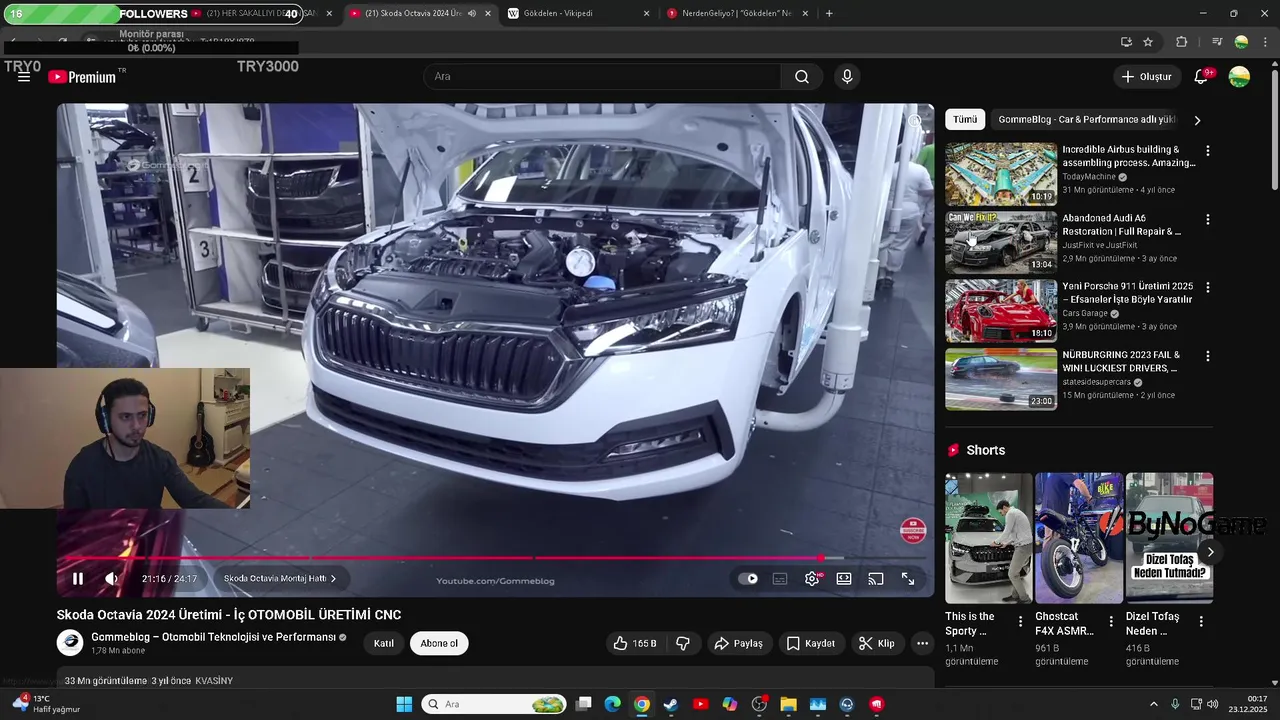Click the Paylaş share button

point(738,643)
